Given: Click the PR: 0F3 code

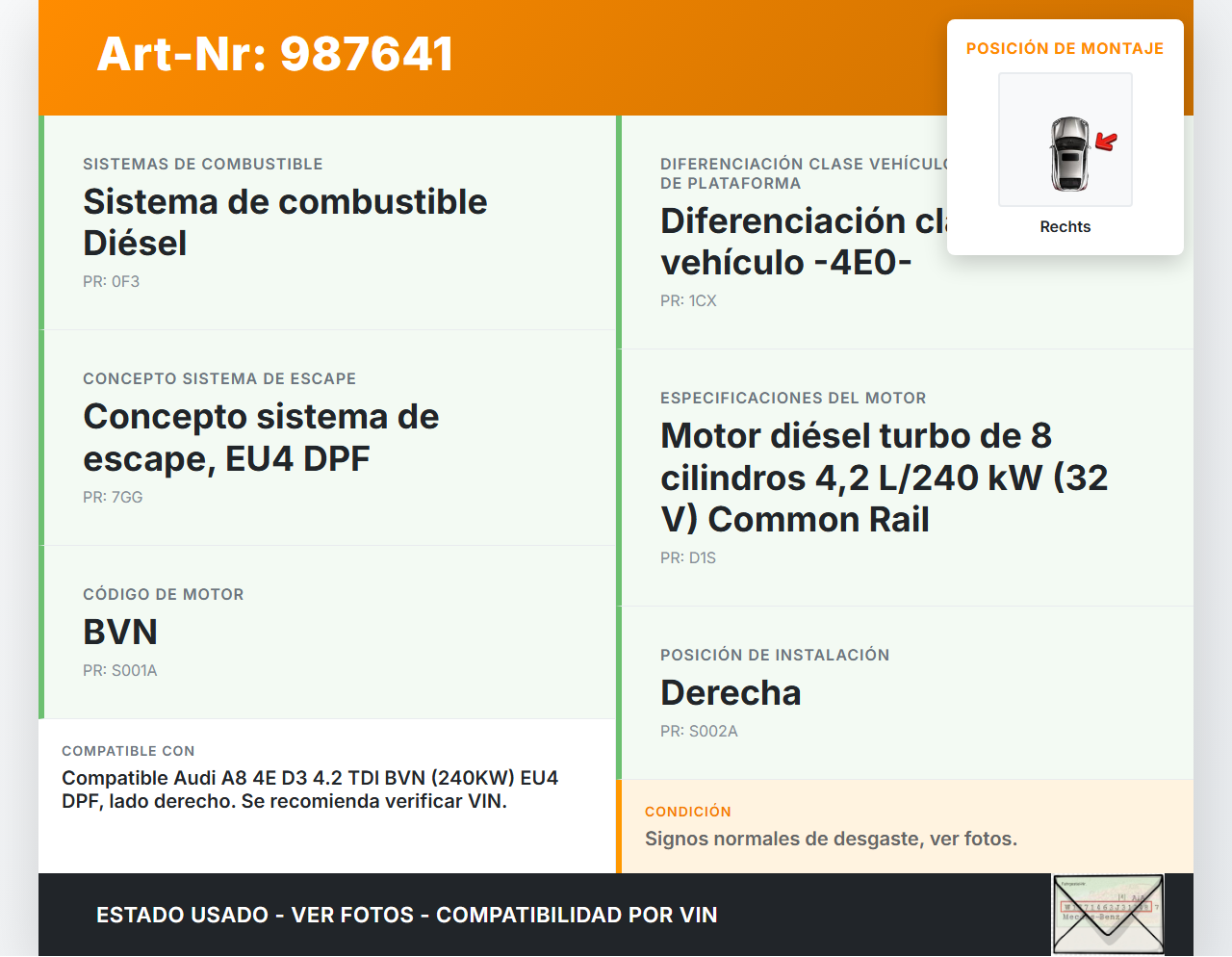Looking at the screenshot, I should click(112, 282).
